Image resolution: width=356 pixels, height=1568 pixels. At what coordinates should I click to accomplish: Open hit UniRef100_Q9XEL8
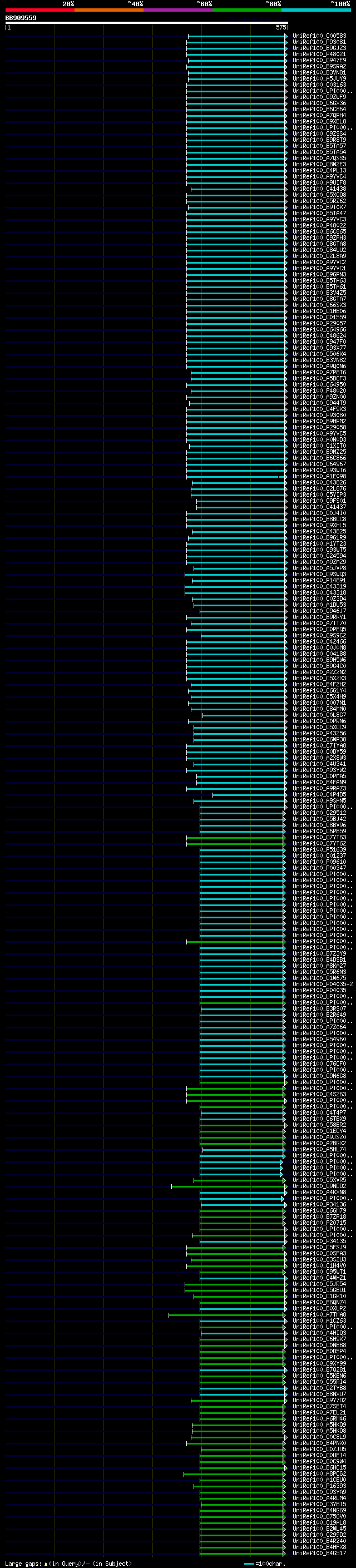pos(319,122)
